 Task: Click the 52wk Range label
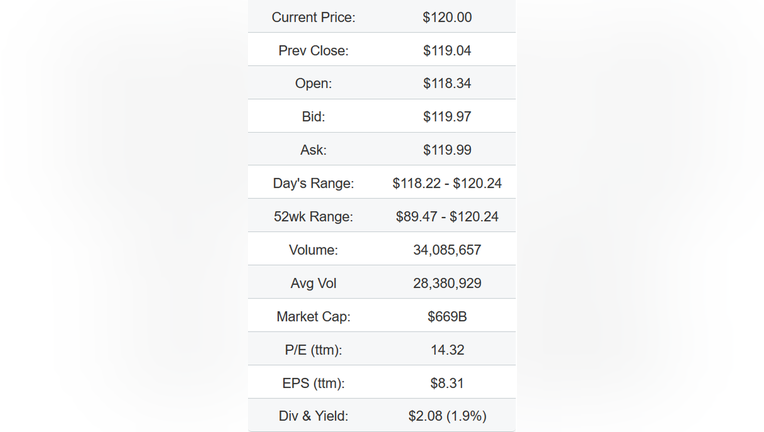coord(313,217)
